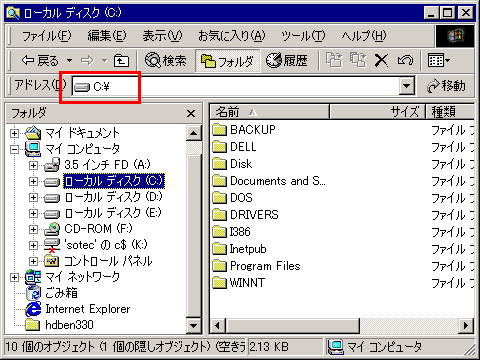Viewport: 480px width, 360px height.
Task: Select the Disk folder icon
Action: [219, 164]
